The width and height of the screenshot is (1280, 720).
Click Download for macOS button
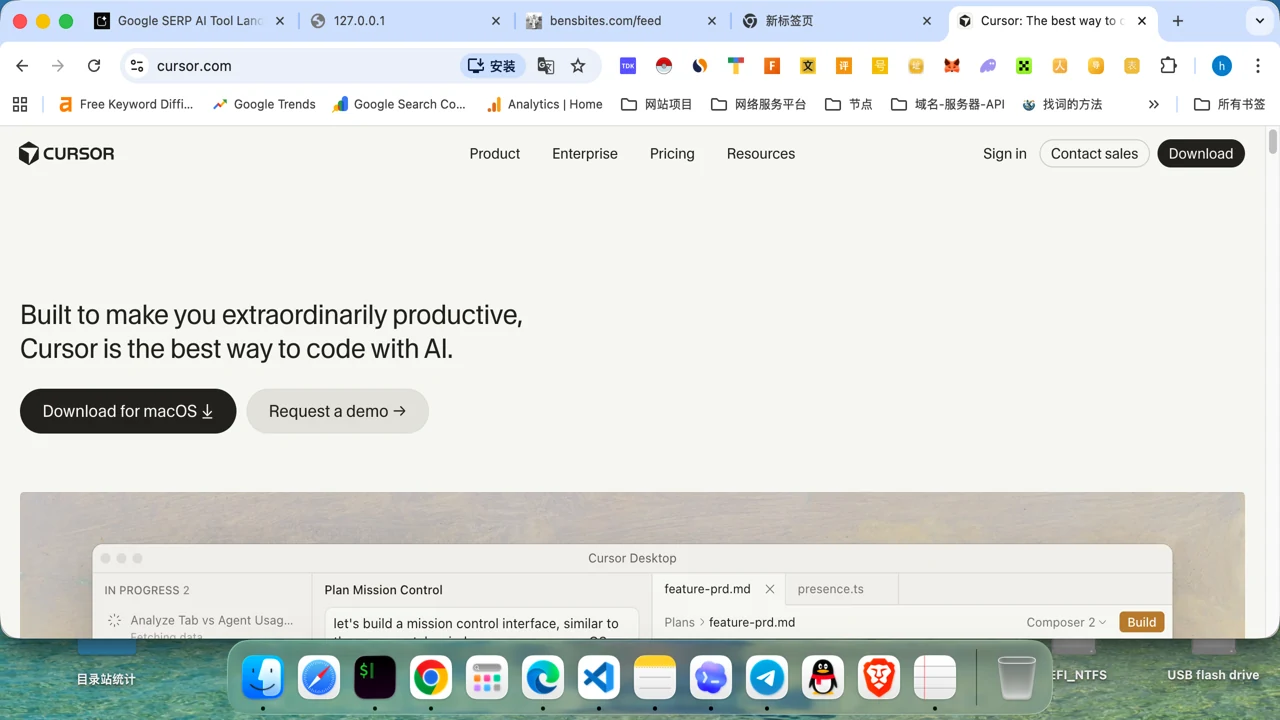click(x=128, y=411)
